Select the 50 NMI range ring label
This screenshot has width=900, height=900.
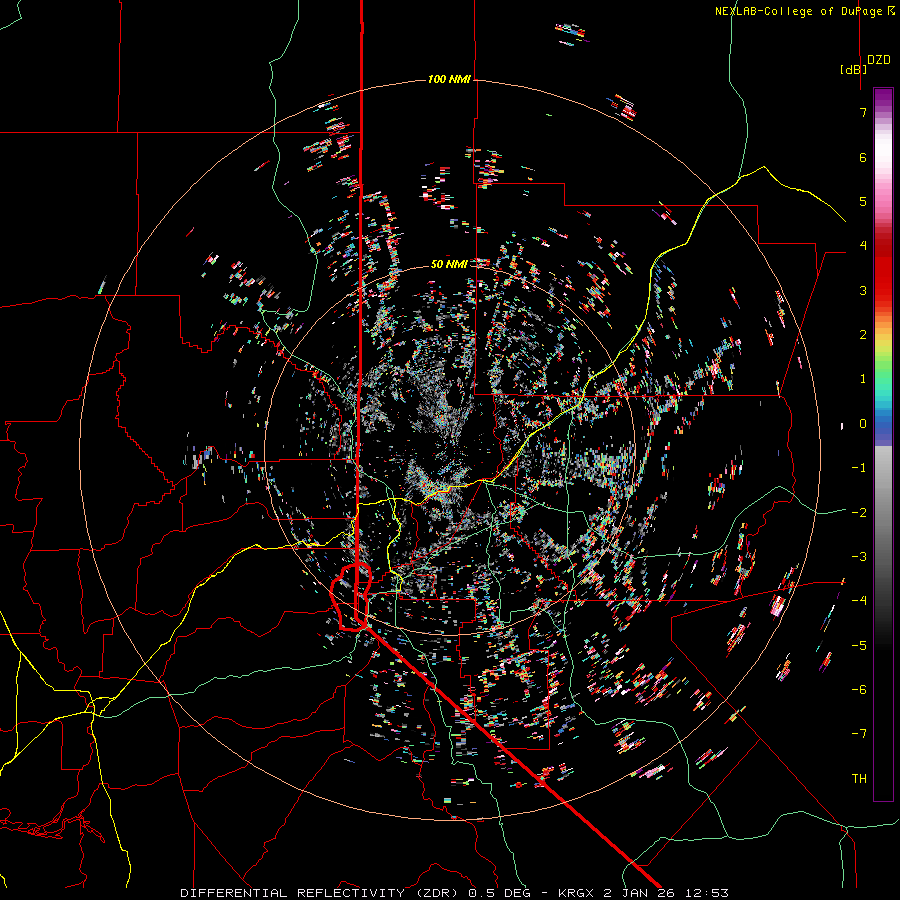coord(449,264)
